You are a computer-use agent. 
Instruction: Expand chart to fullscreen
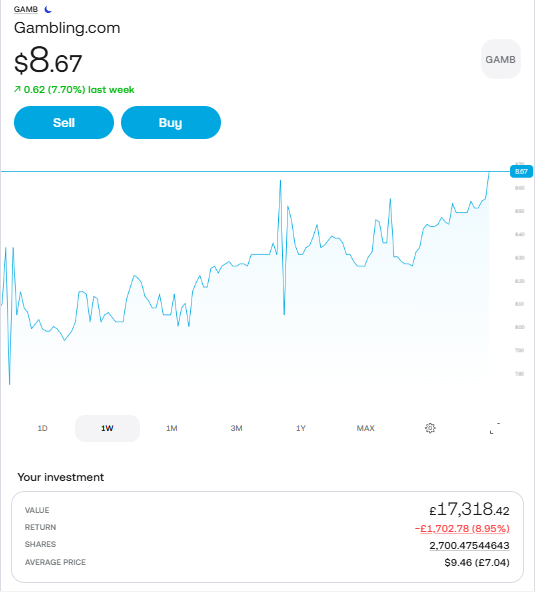495,428
